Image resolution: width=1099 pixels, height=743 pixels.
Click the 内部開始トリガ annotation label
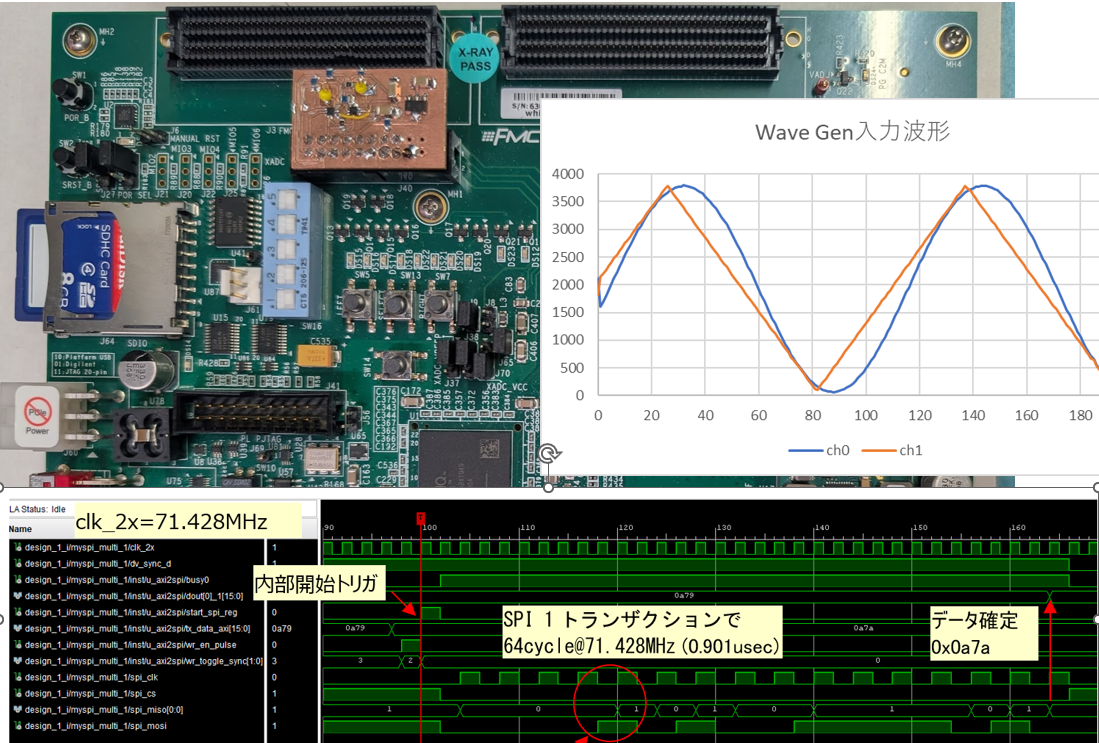318,585
